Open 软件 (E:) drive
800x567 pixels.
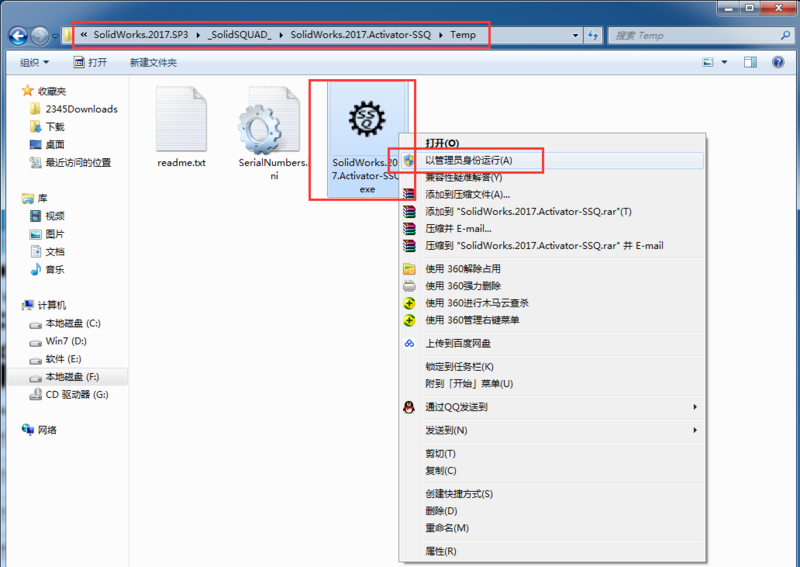56,359
